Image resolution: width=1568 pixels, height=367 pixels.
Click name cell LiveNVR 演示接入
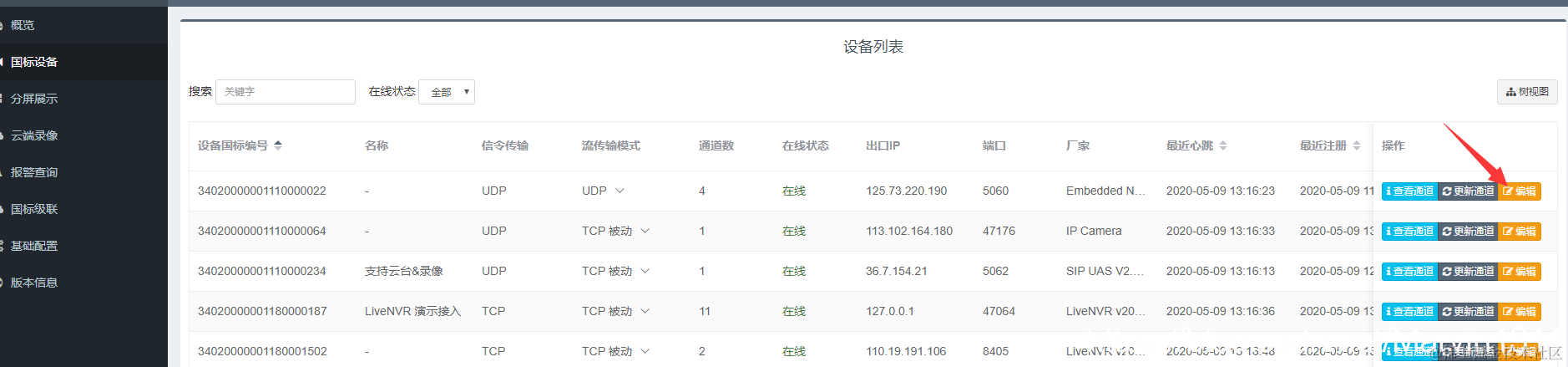(412, 311)
